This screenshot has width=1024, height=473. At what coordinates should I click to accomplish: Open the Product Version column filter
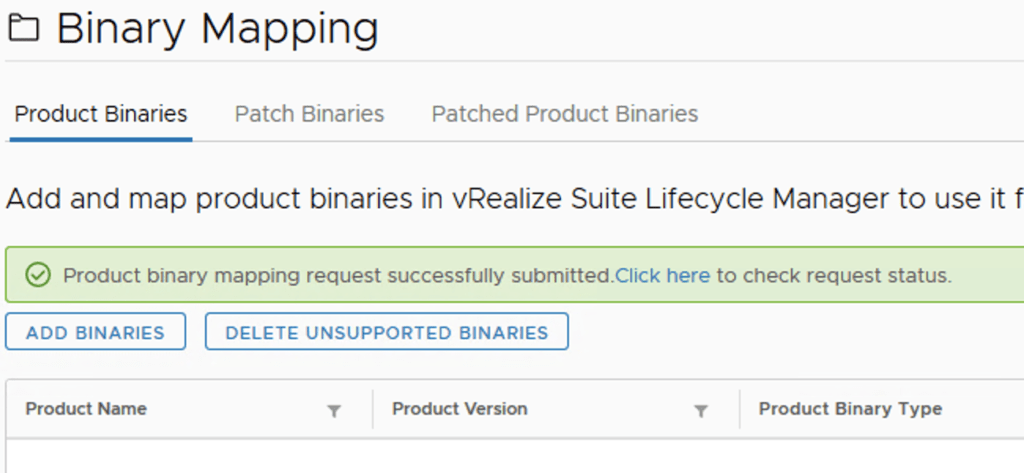pos(701,410)
